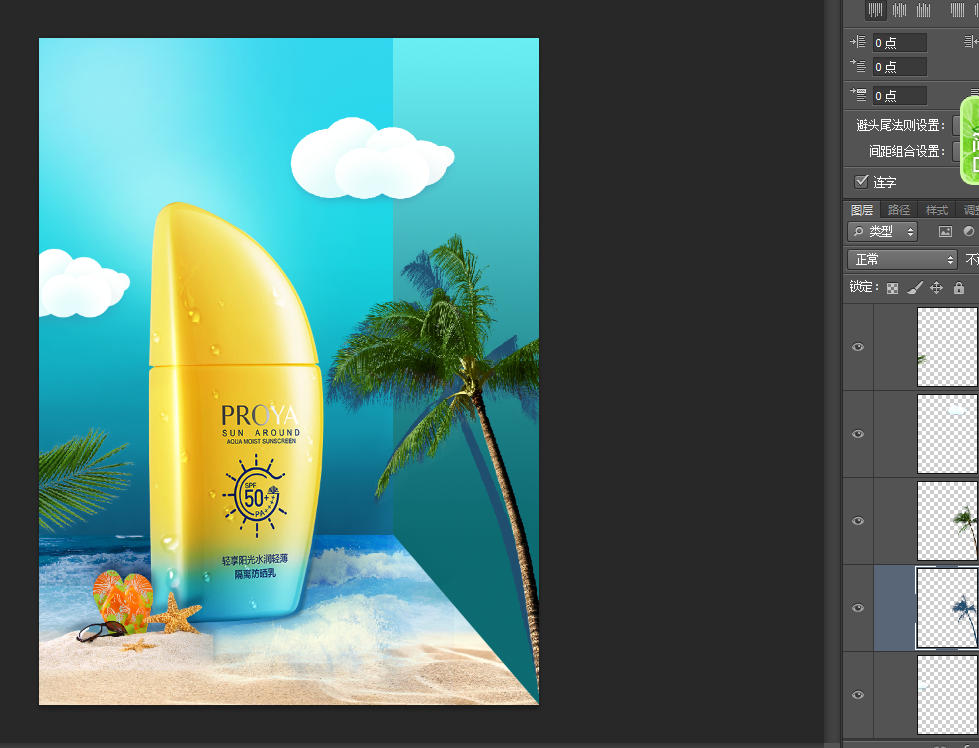Switch to the 路径 paths tab
Screen dimensions: 979x748
pyautogui.click(x=898, y=210)
